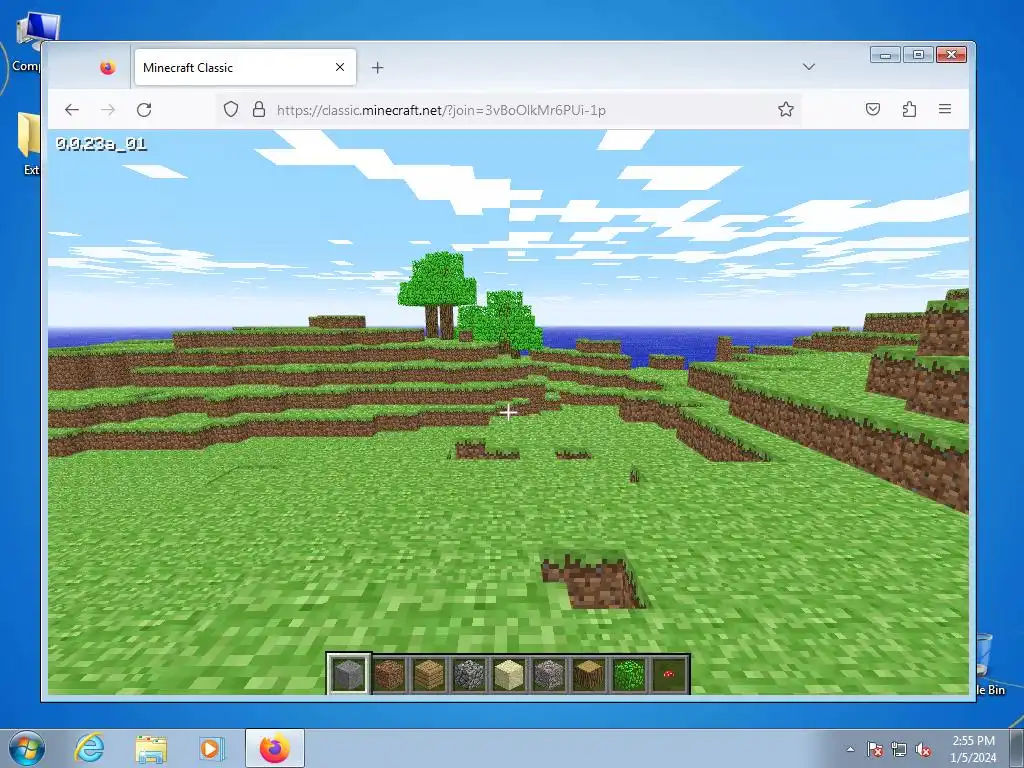Screen dimensions: 1024x768
Task: Open Windows Explorer from taskbar
Action: [x=151, y=748]
